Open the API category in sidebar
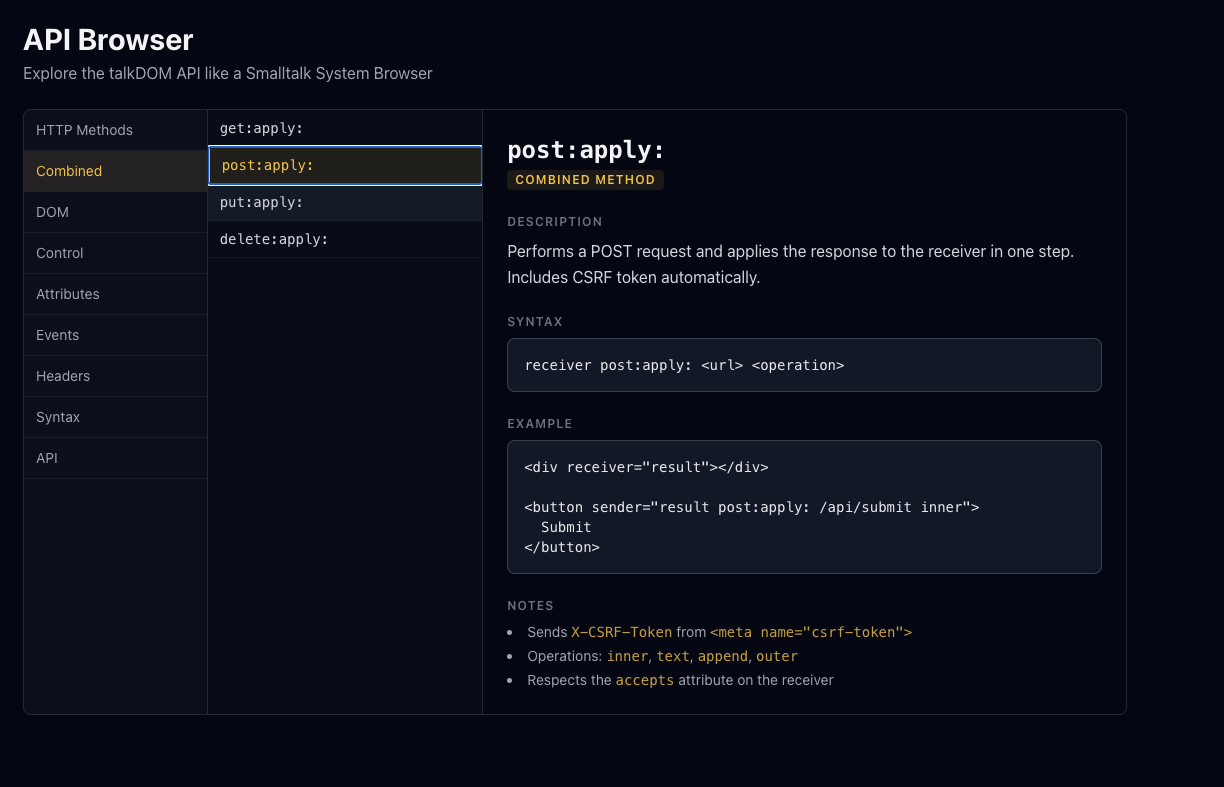1224x787 pixels. pyautogui.click(x=115, y=458)
